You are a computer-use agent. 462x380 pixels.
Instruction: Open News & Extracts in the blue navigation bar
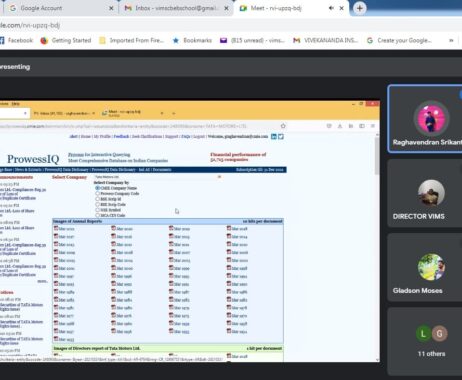28,170
